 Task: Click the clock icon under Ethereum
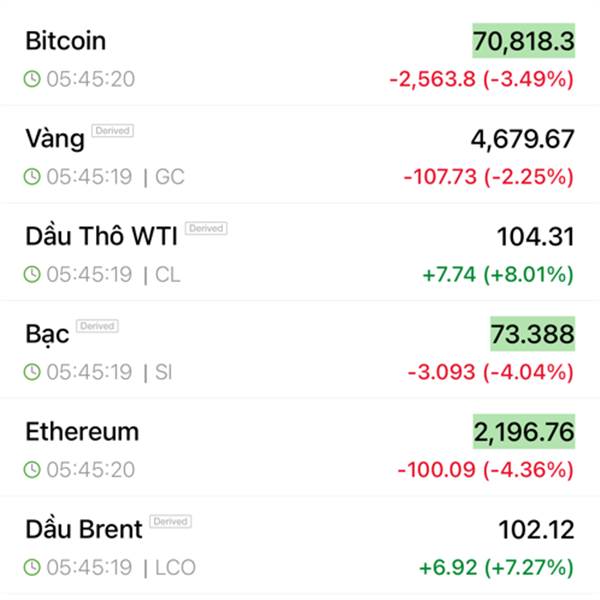[x=33, y=469]
